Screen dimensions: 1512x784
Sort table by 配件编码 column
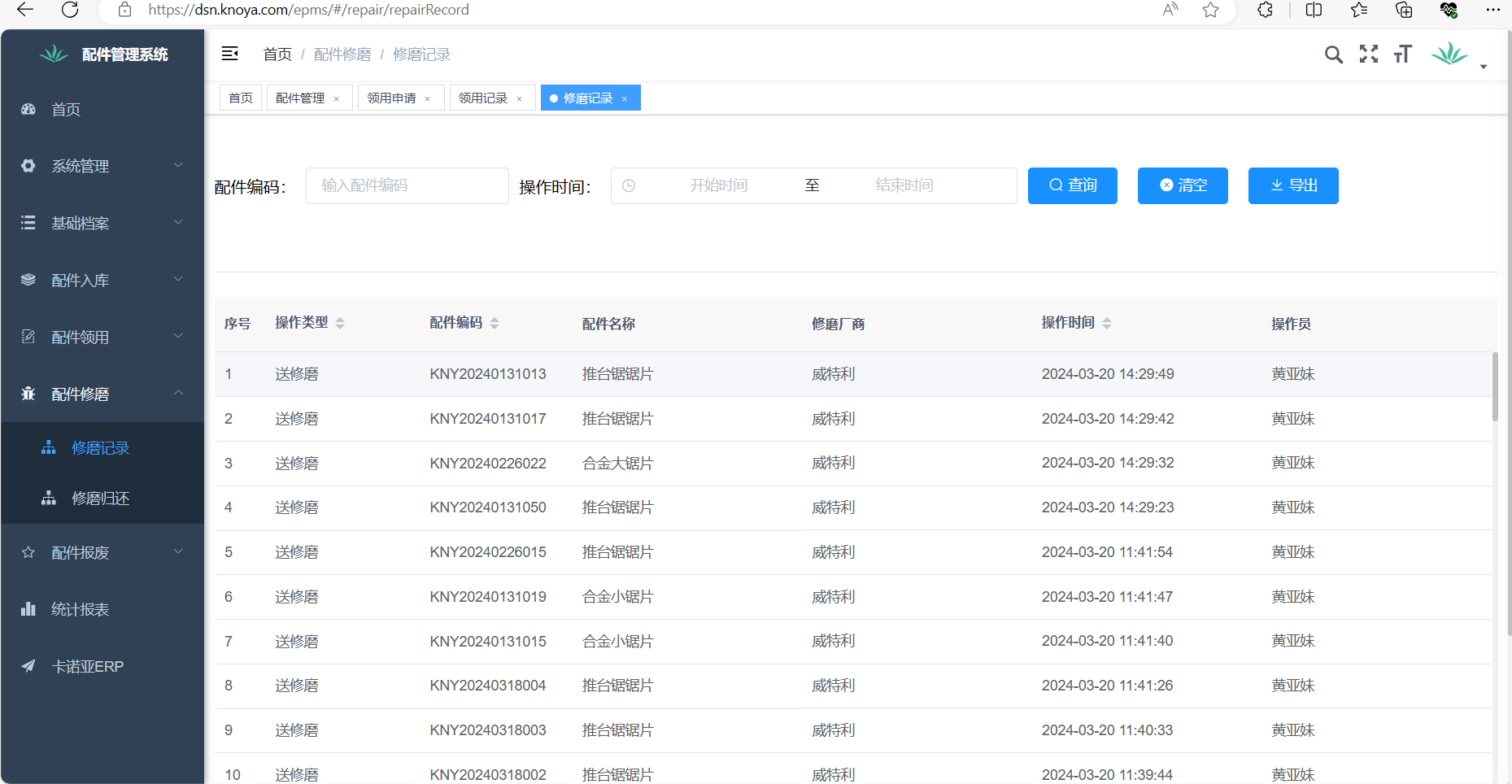(495, 323)
